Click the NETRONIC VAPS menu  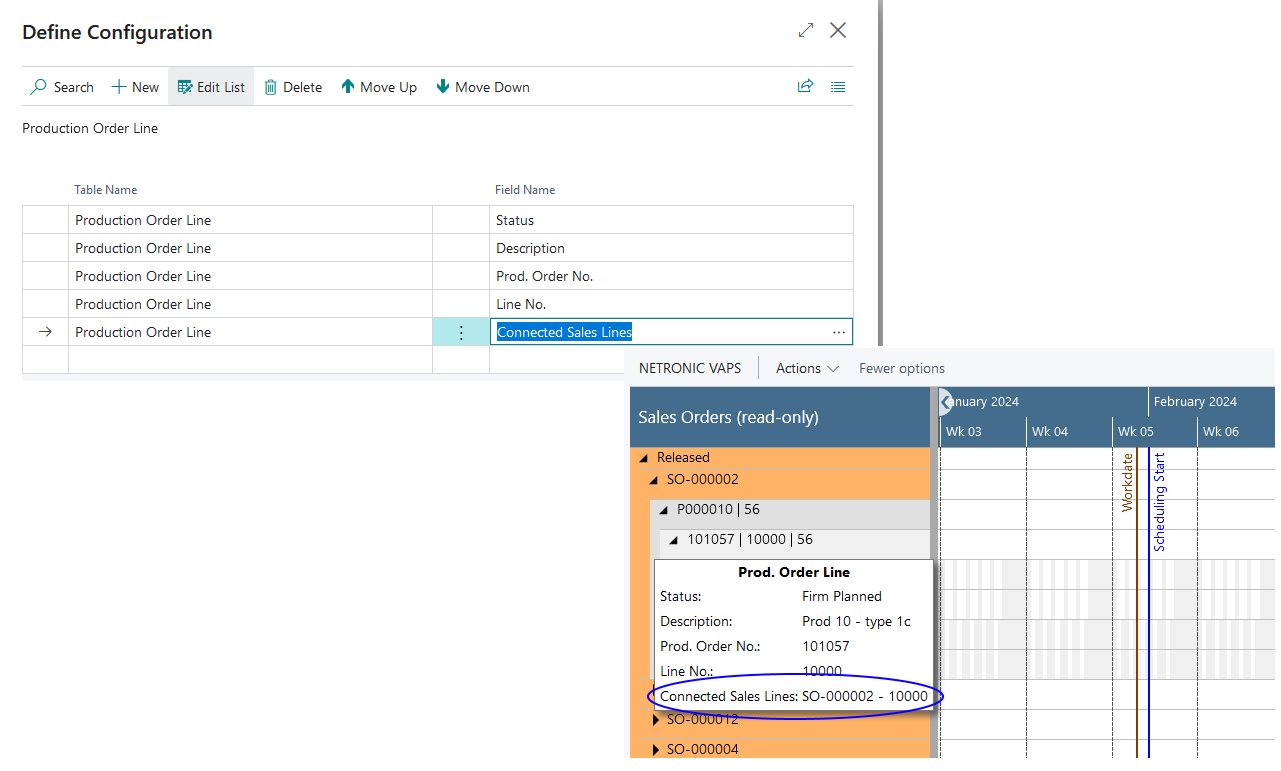point(689,368)
